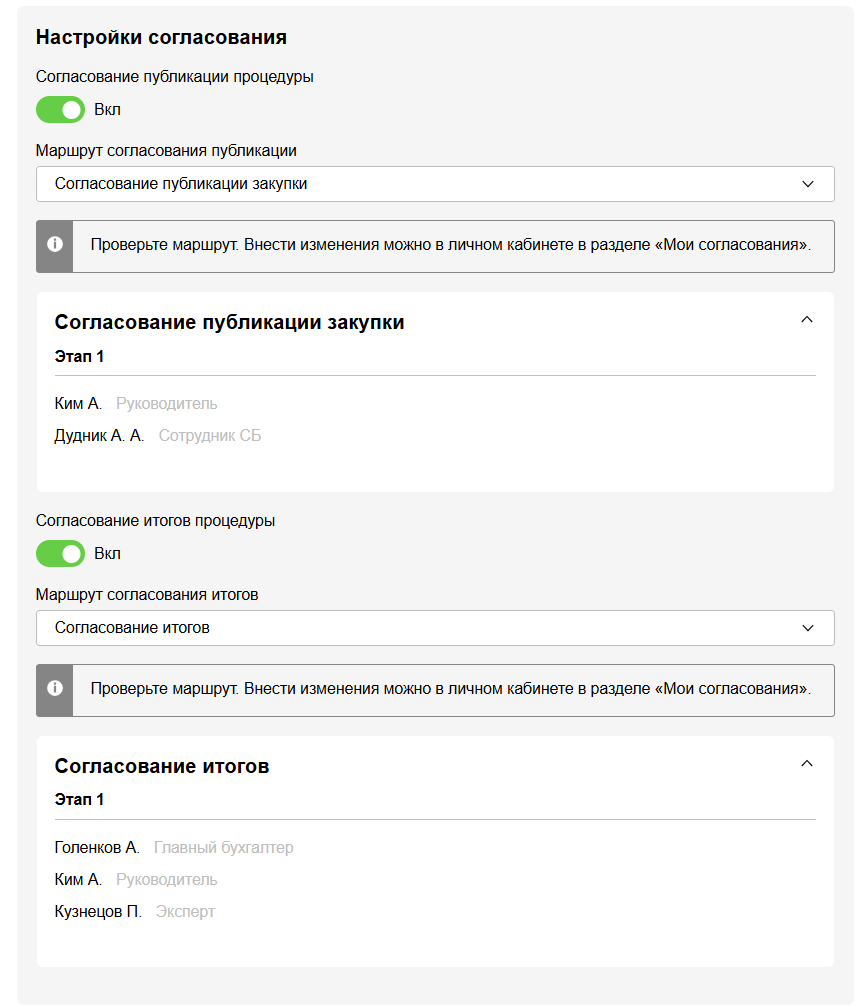Click Этап 1 heading under results approval
865x1007 pixels.
click(79, 800)
